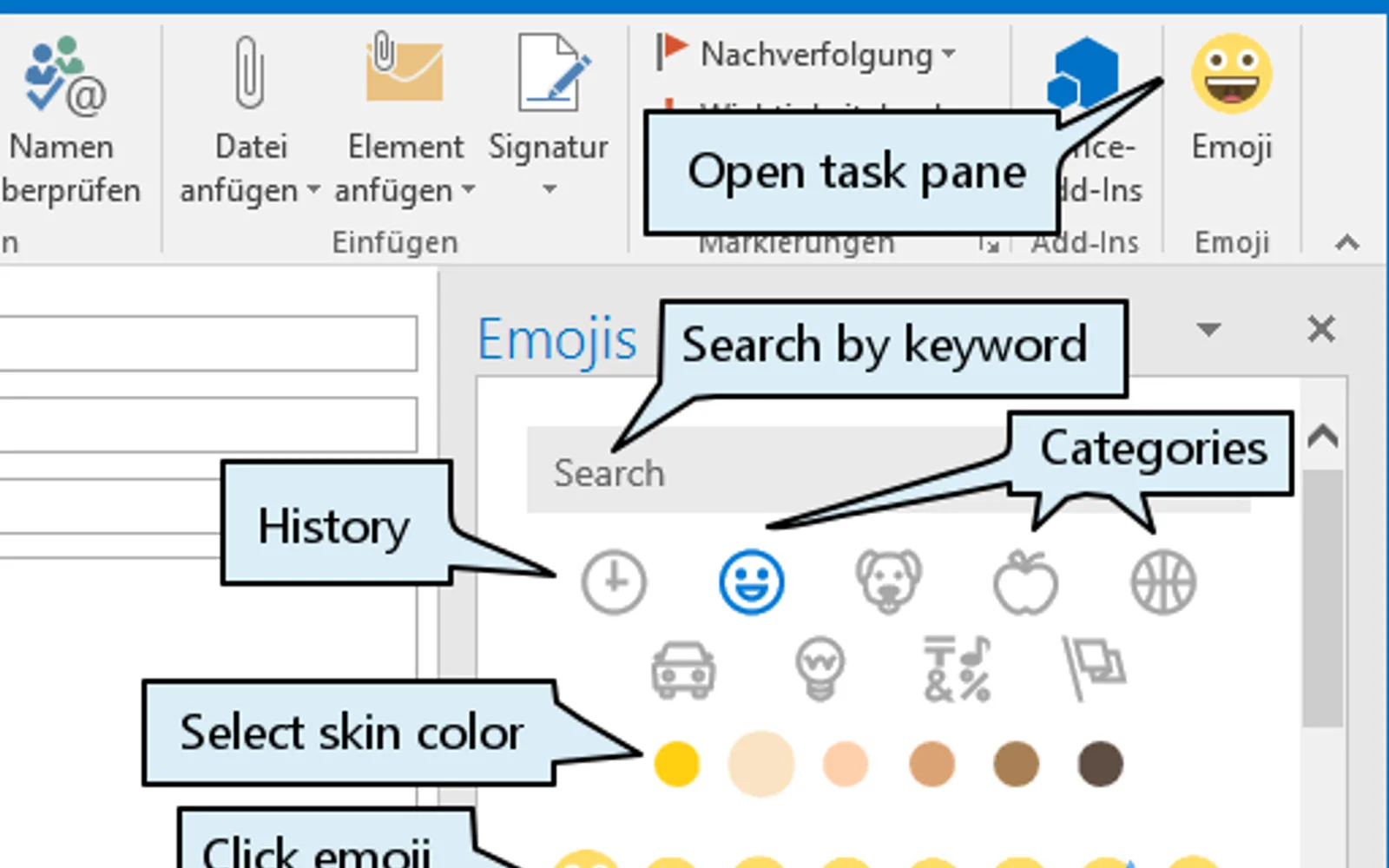1389x868 pixels.
Task: Choose the dark skin tone swatch
Action: tap(1100, 764)
